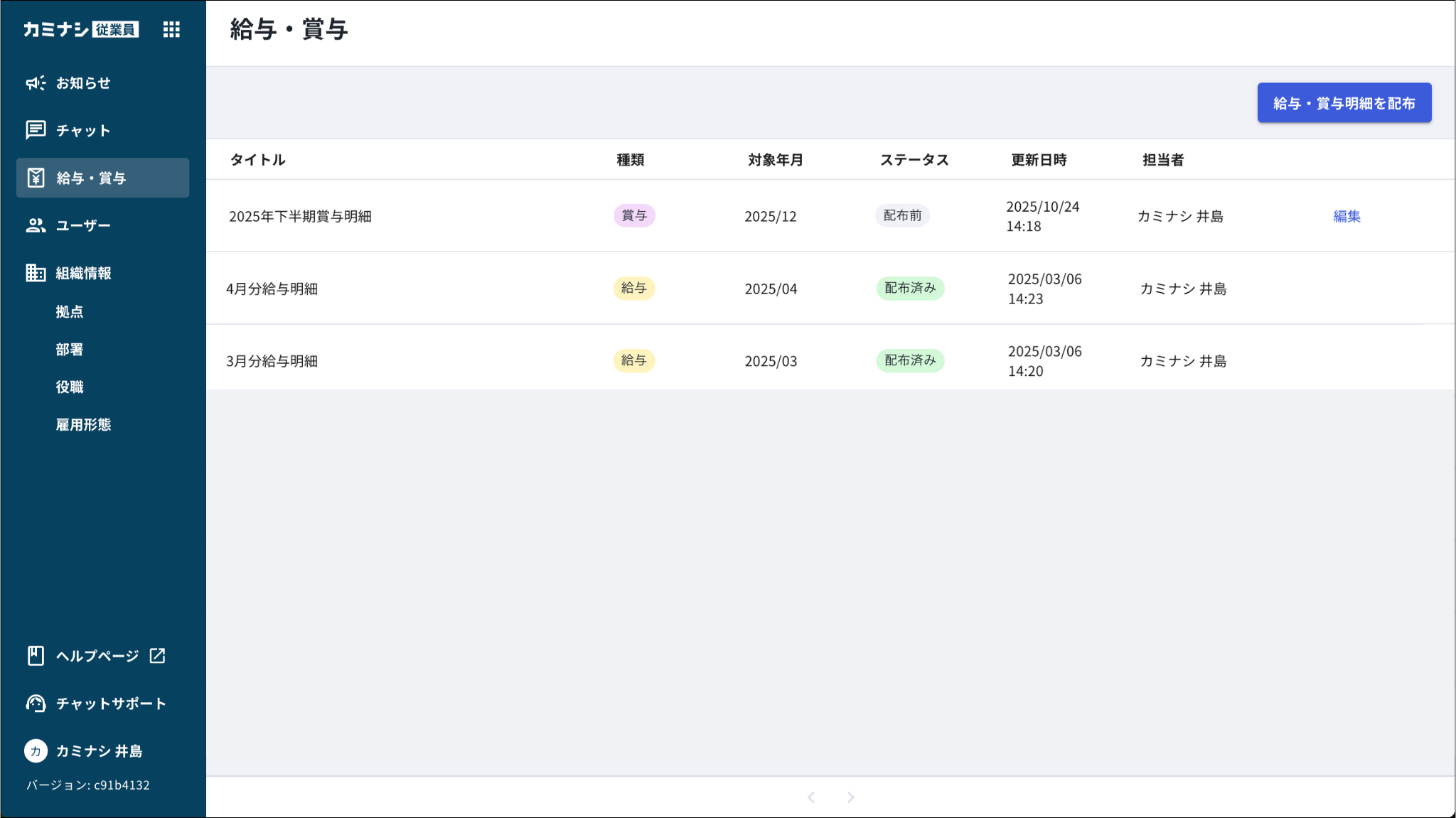Viewport: 1456px width, 818px height.
Task: Open 雇用形態 submenu item
Action: [x=83, y=424]
